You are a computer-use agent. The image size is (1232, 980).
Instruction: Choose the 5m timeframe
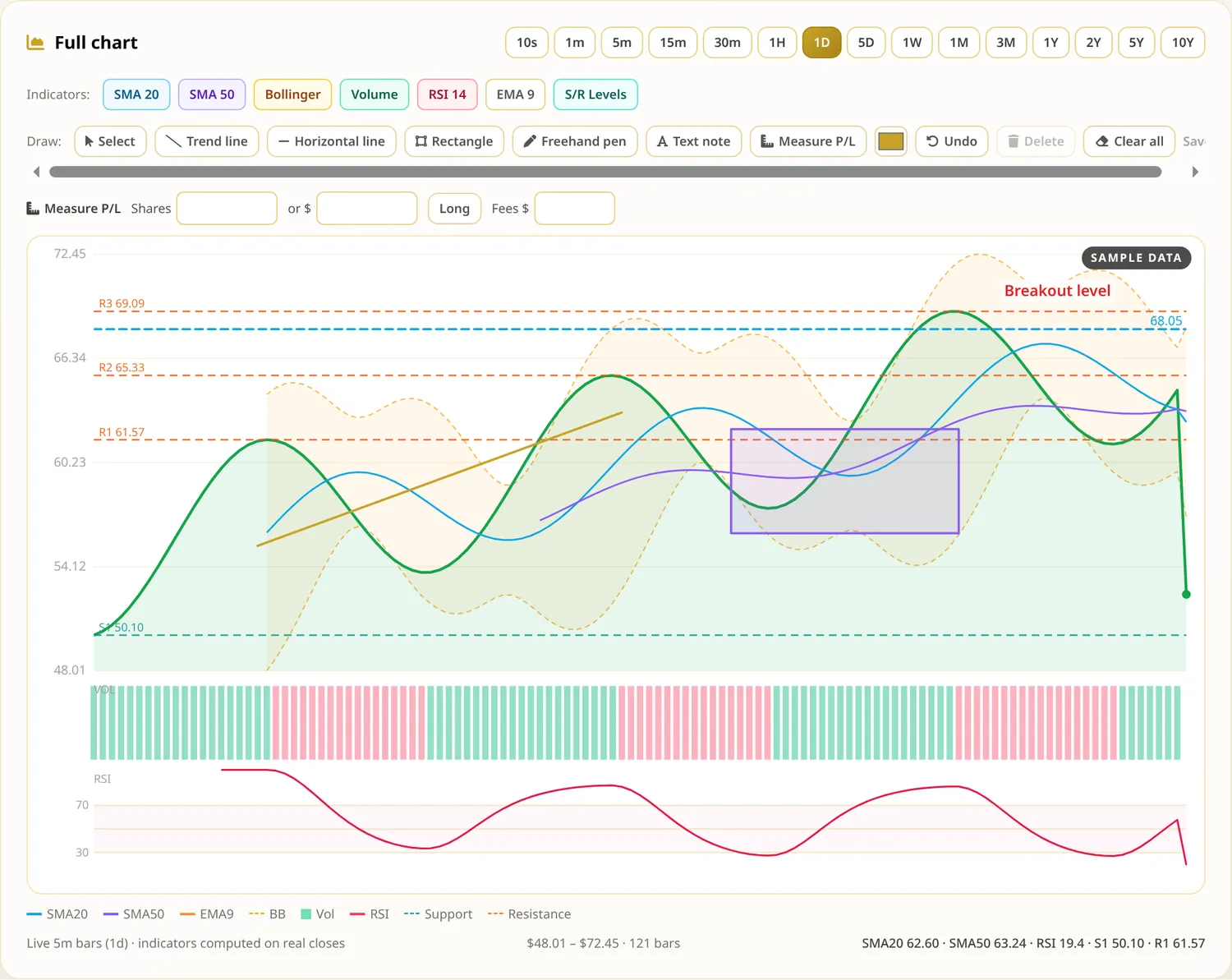click(622, 43)
